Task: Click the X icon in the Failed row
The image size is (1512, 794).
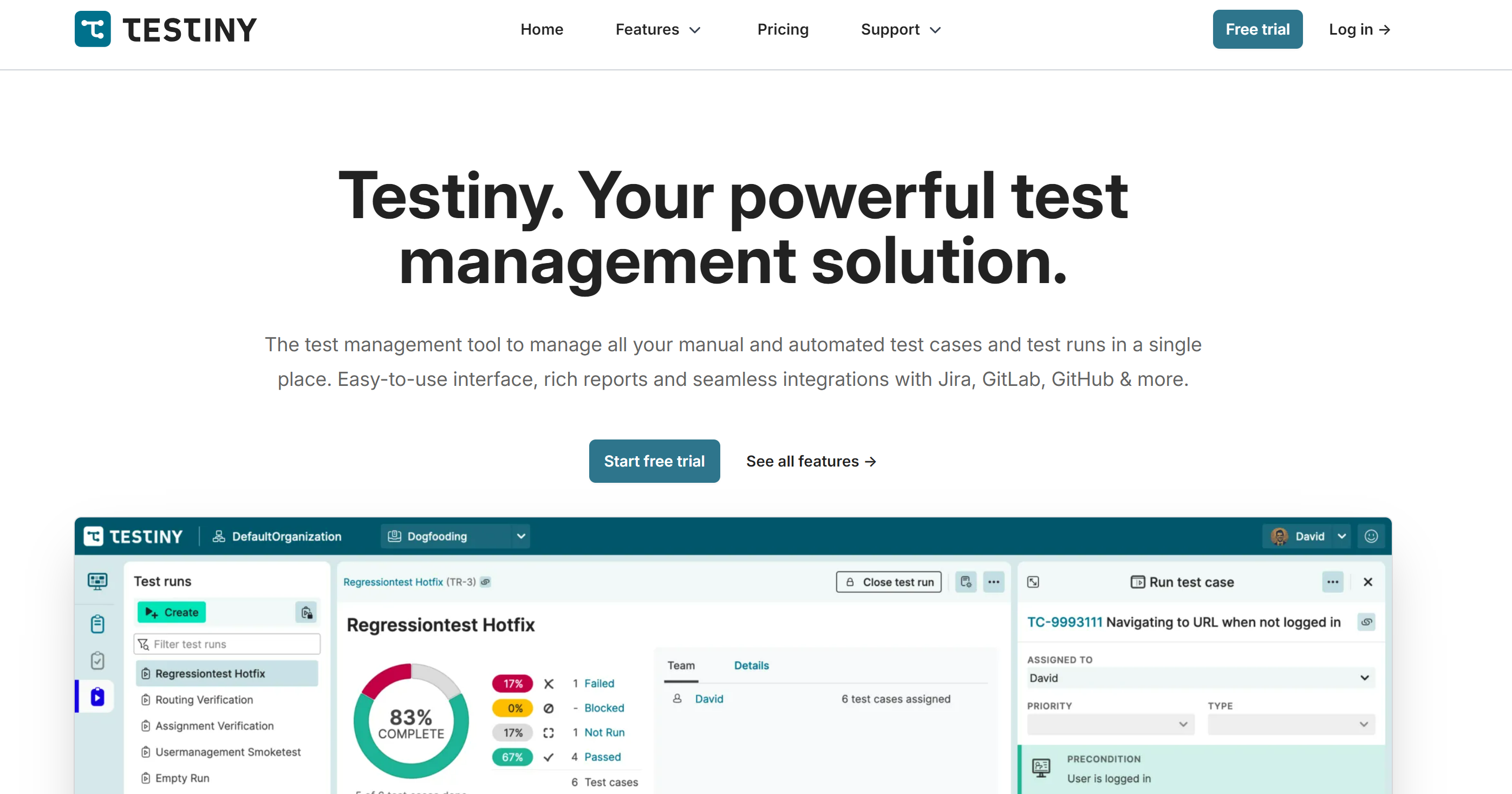Action: tap(548, 683)
